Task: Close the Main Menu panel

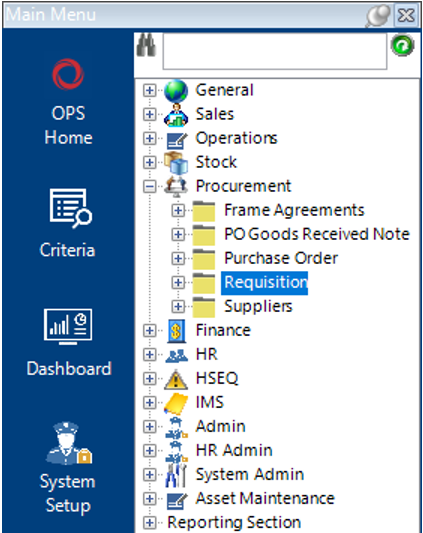Action: pos(406,15)
